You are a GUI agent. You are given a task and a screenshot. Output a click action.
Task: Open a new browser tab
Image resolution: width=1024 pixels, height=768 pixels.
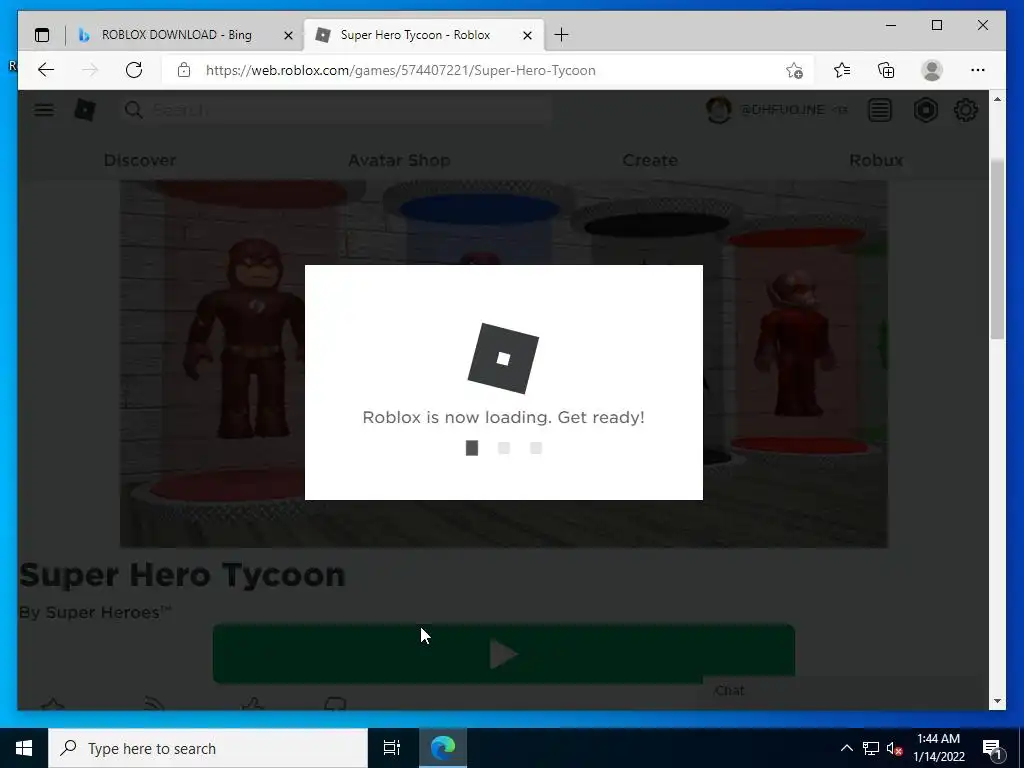561,35
